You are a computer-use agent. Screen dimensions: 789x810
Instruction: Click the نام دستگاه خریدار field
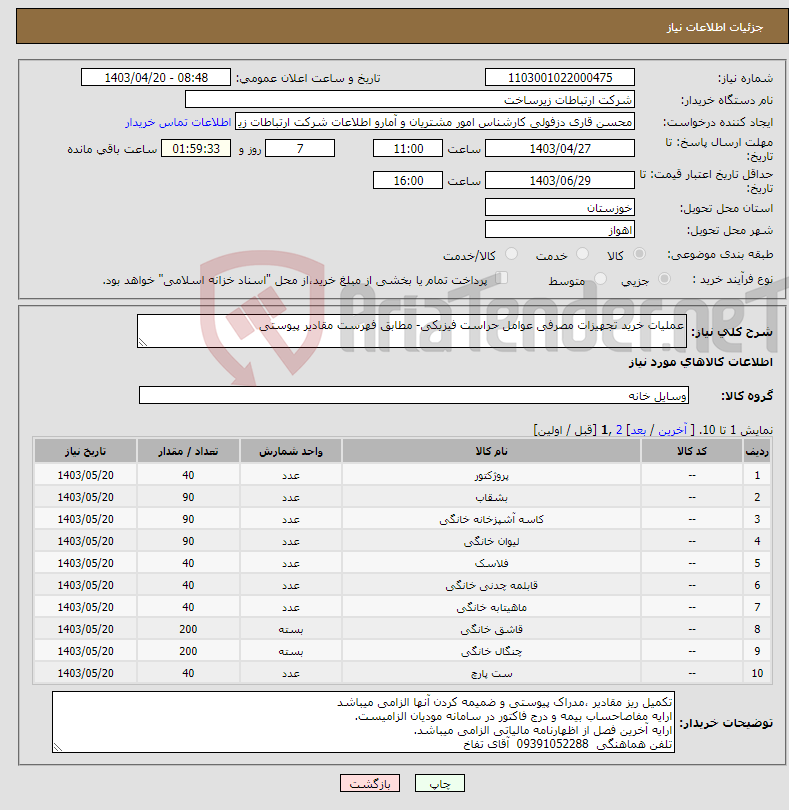pyautogui.click(x=410, y=100)
